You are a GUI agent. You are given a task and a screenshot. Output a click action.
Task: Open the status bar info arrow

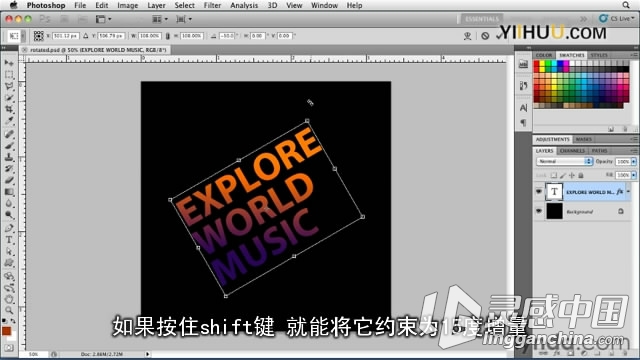(147, 354)
